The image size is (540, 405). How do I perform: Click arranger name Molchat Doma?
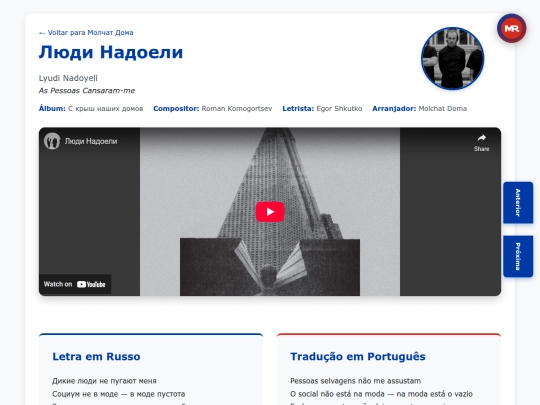pos(443,108)
